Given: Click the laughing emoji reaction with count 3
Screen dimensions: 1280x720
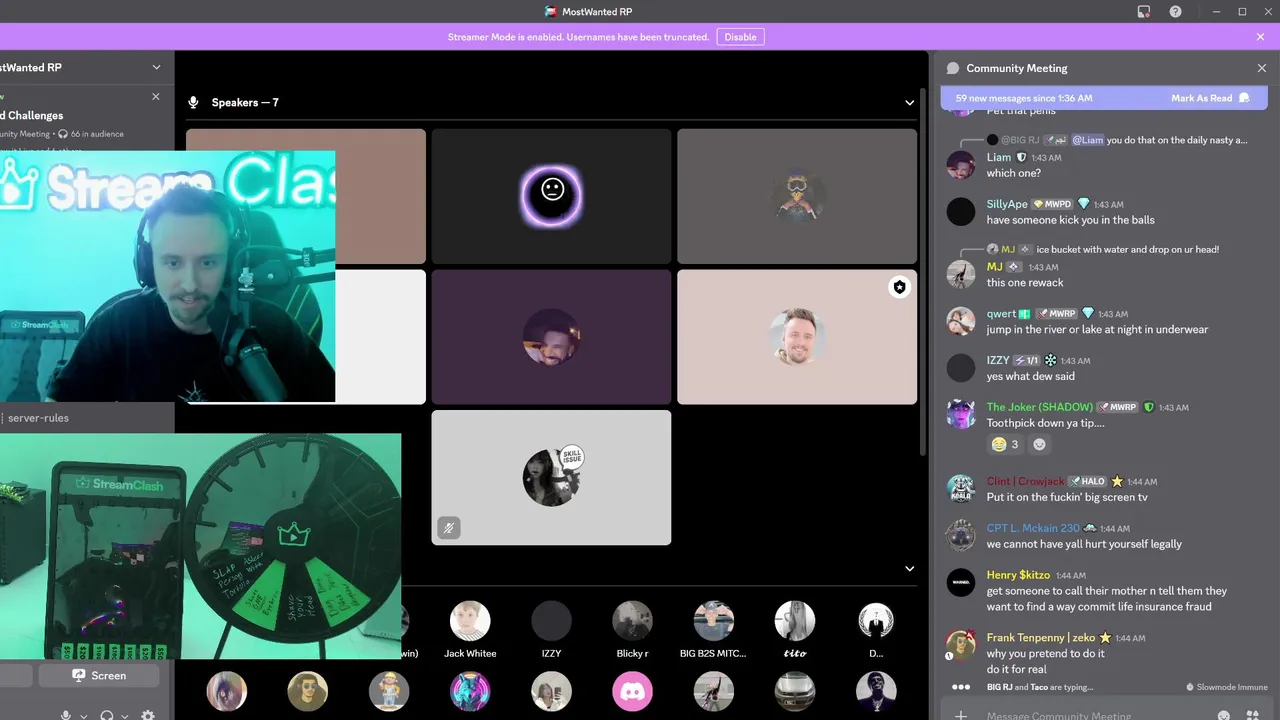Looking at the screenshot, I should click(x=1005, y=444).
